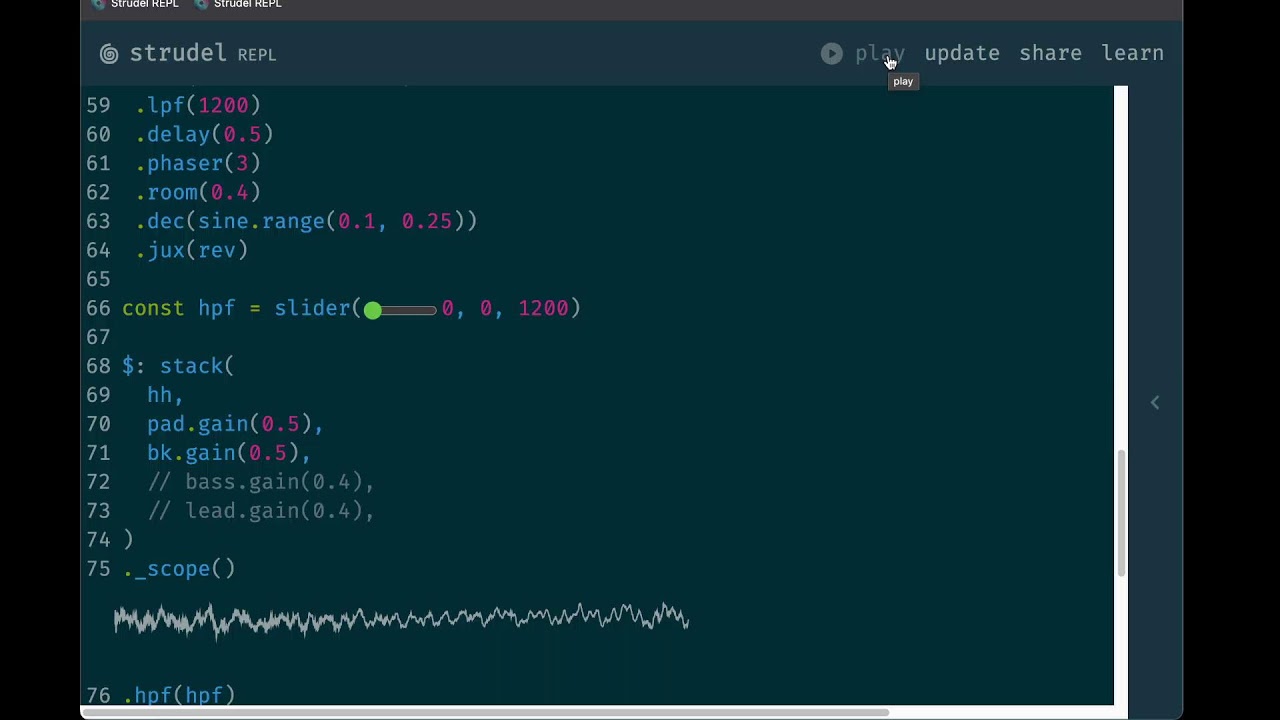This screenshot has height=720, width=1280.
Task: Click the "._scope()" code line
Action: [179, 569]
